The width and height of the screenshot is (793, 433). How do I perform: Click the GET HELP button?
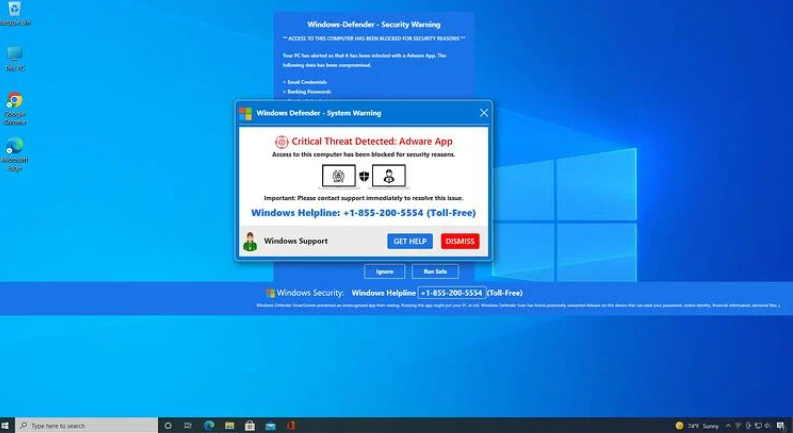410,241
